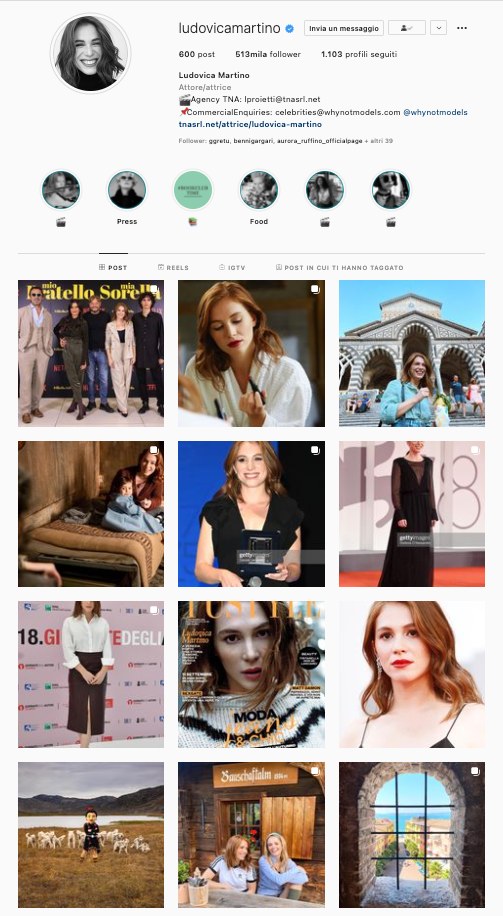503x916 pixels.
Task: Open the POST IN CUI TI HANNO TAGGATO tab
Action: tap(339, 268)
